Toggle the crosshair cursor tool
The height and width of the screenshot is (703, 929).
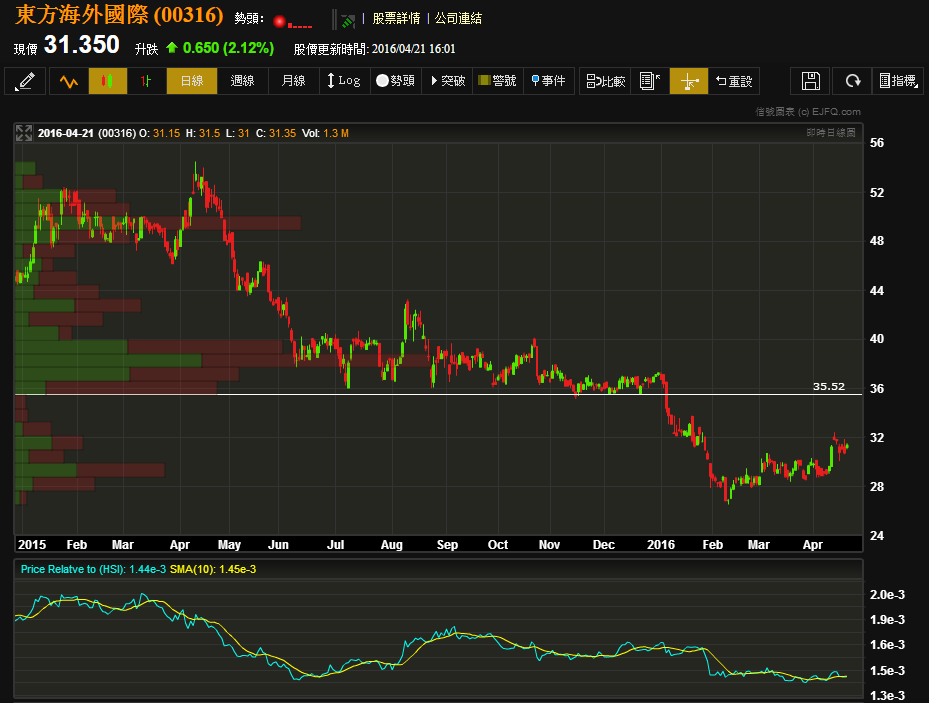(689, 81)
